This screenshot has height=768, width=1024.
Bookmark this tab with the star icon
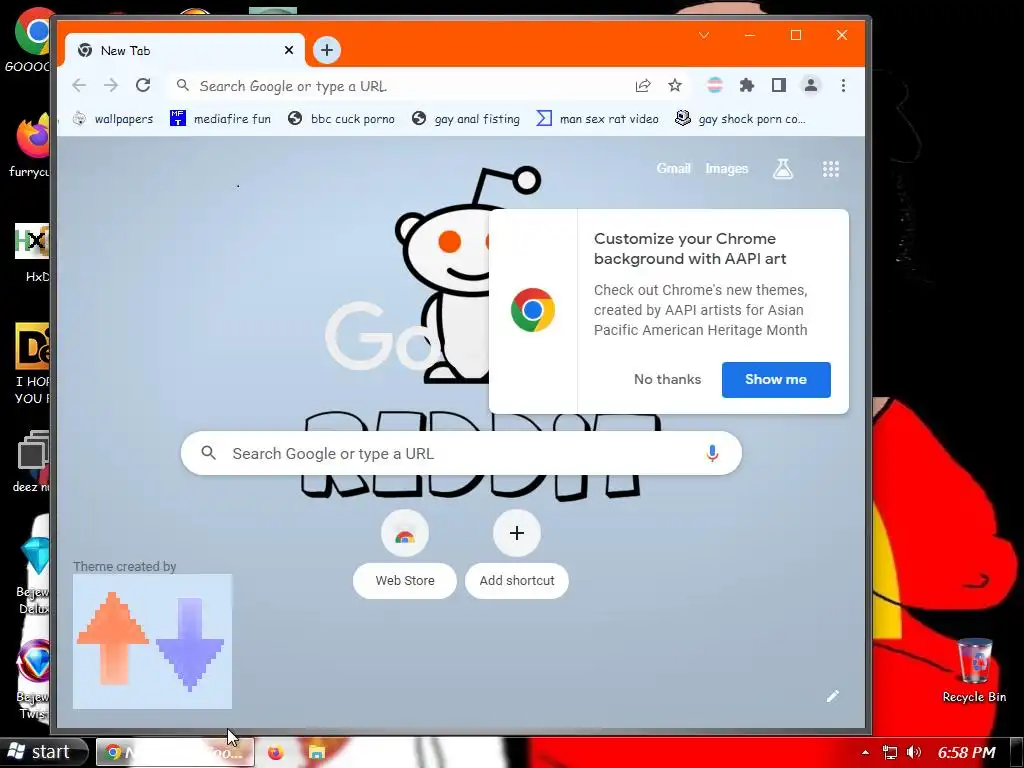click(675, 86)
